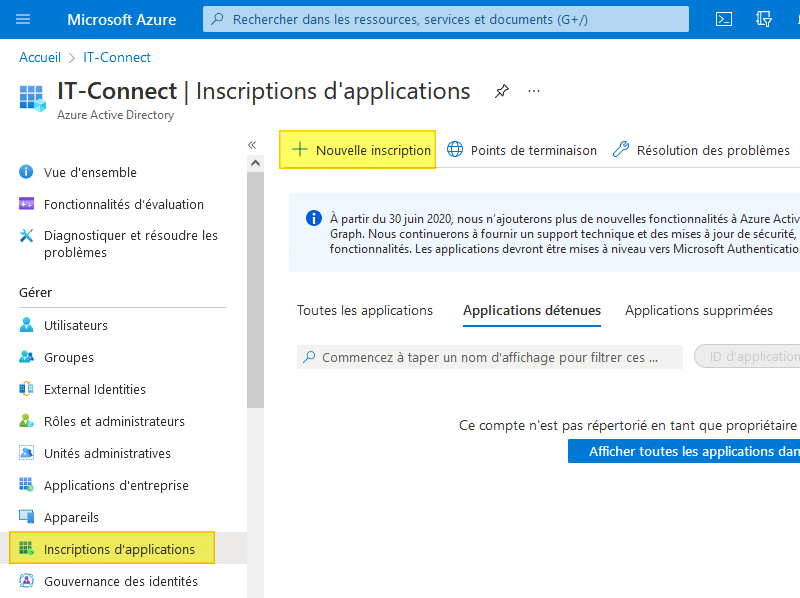Switch to Applications supprimées tab

[x=698, y=310]
